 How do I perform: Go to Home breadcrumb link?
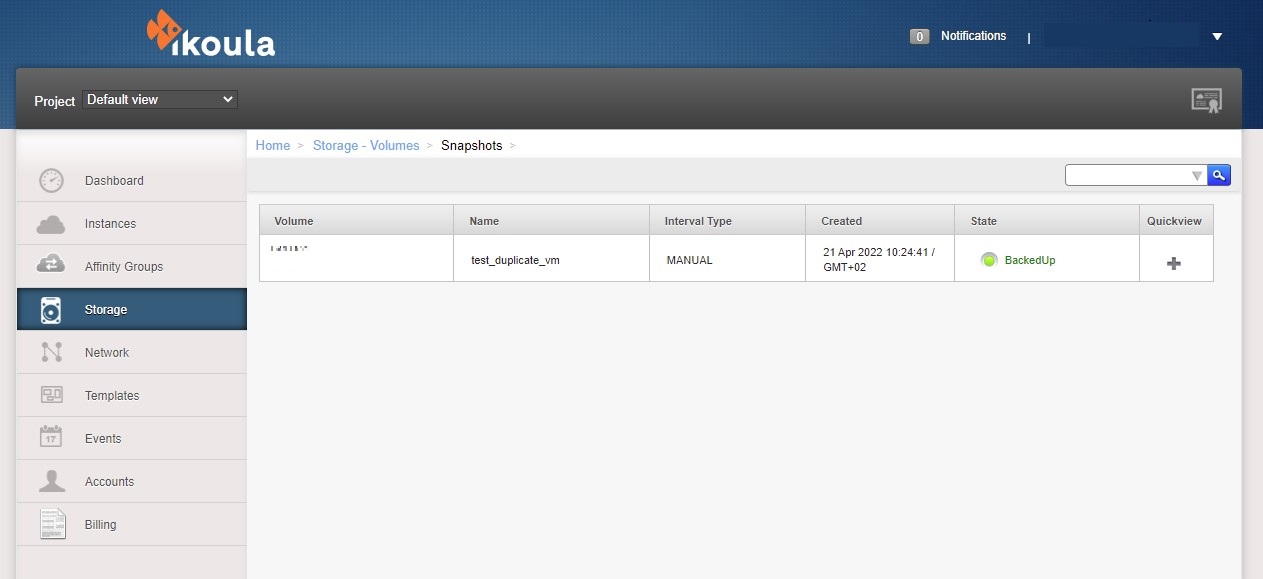click(273, 146)
